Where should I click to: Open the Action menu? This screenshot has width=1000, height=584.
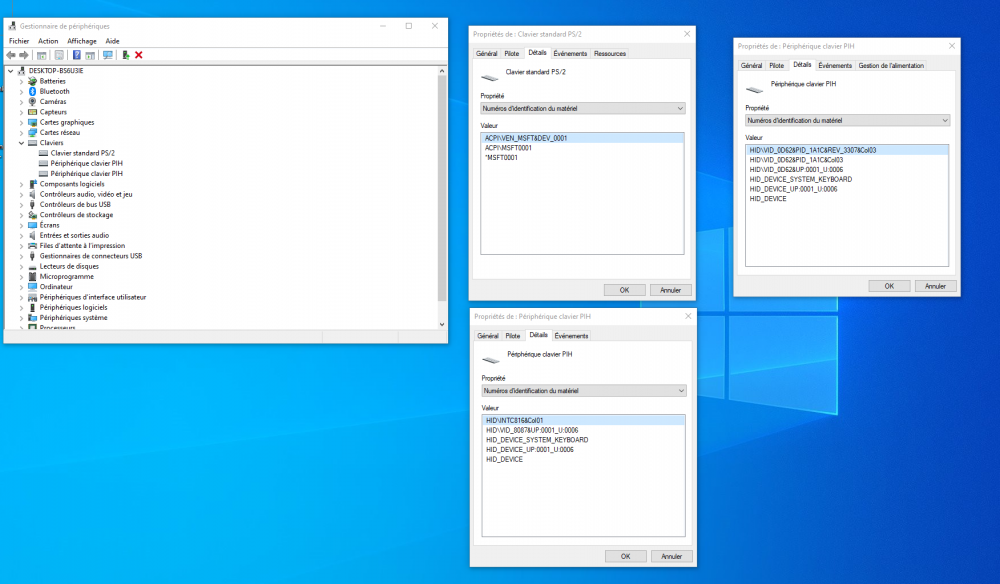(x=48, y=41)
